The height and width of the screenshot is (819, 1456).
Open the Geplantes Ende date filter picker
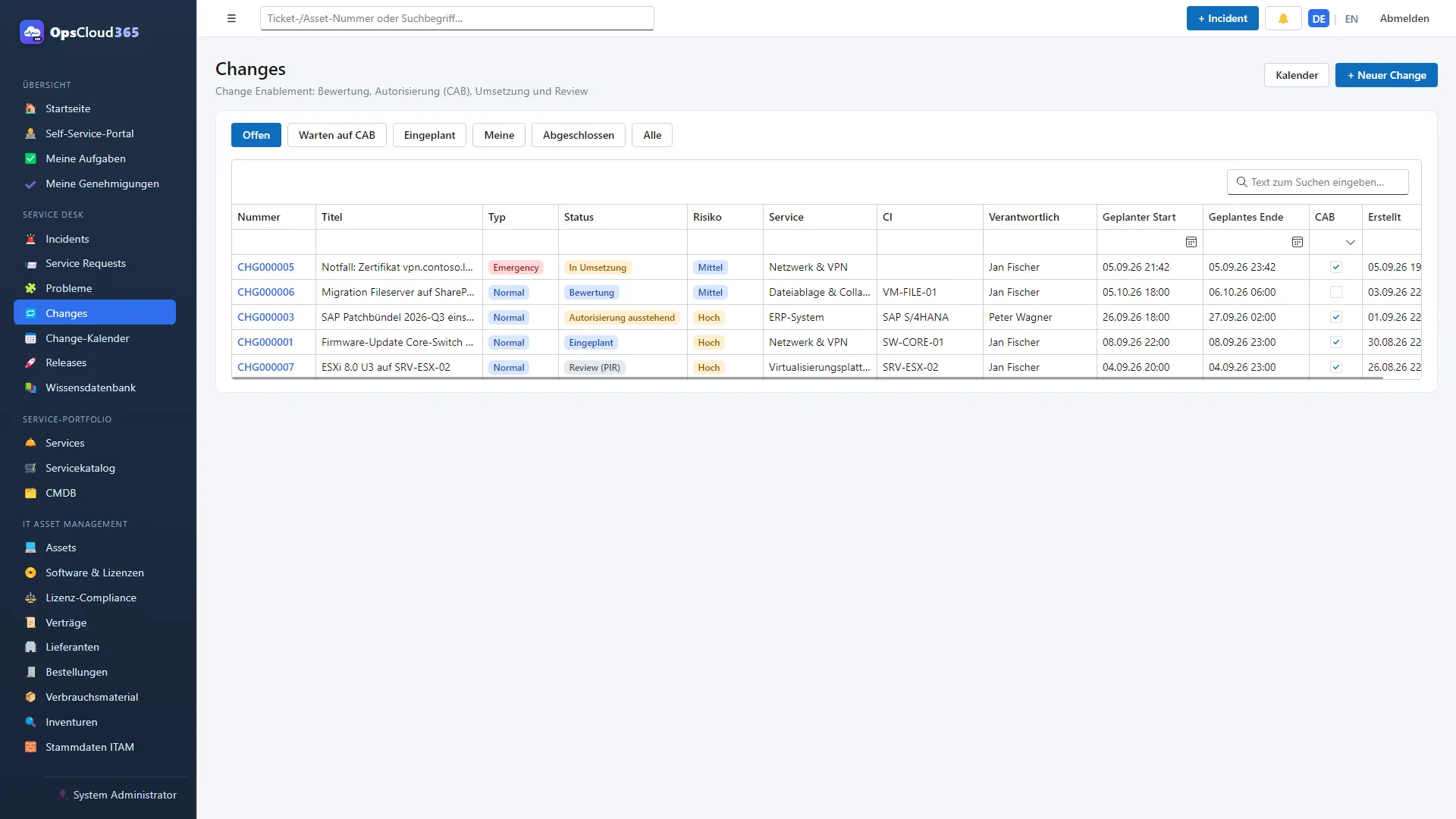pos(1298,242)
